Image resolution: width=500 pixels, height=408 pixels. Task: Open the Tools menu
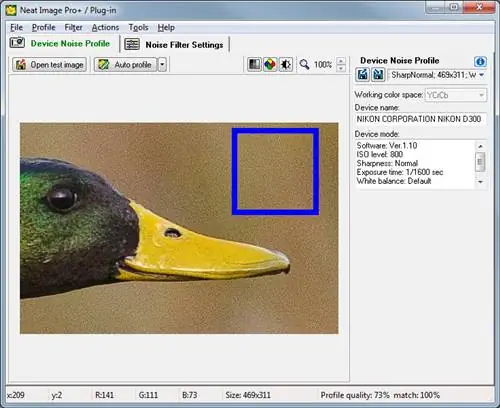(x=138, y=27)
